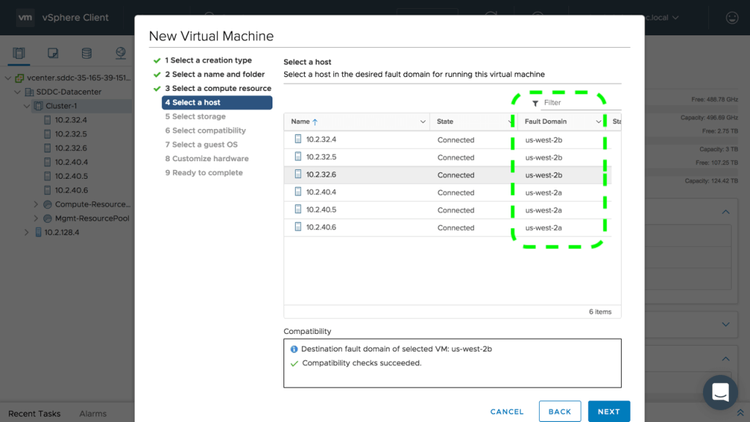Open the chat support bubble icon

pyautogui.click(x=719, y=392)
